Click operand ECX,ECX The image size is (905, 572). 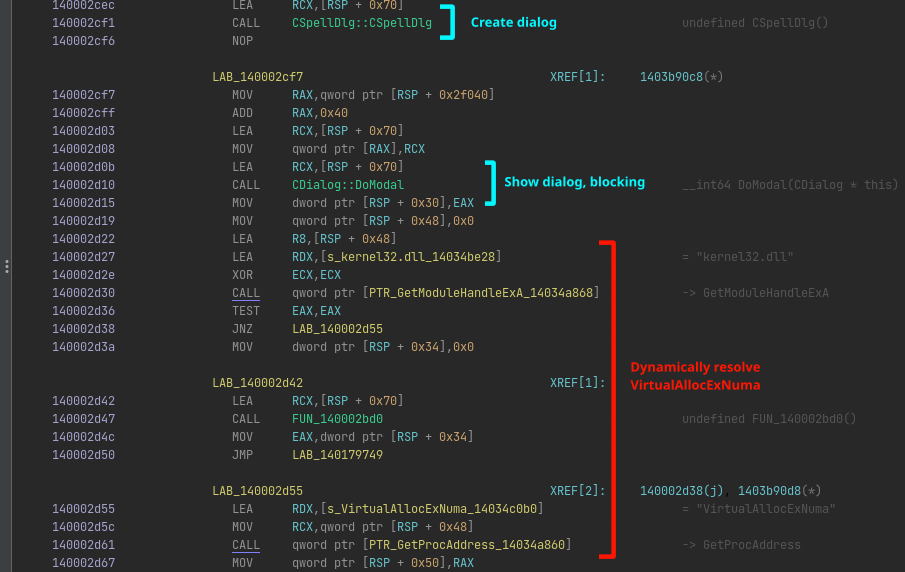point(317,275)
